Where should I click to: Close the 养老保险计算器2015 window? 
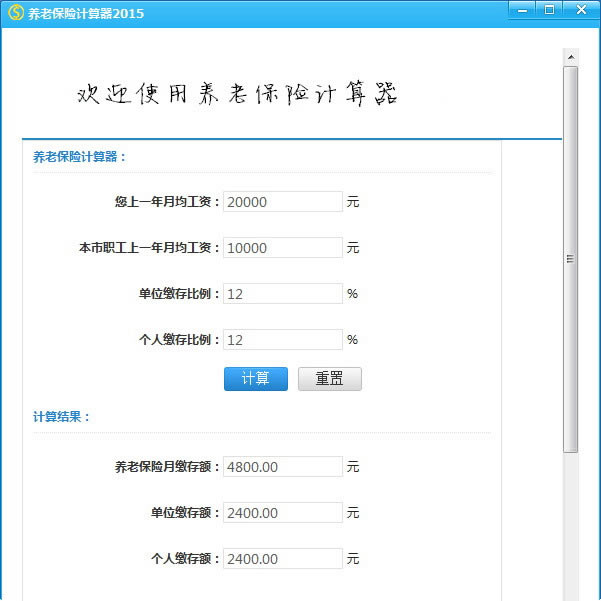coord(581,10)
